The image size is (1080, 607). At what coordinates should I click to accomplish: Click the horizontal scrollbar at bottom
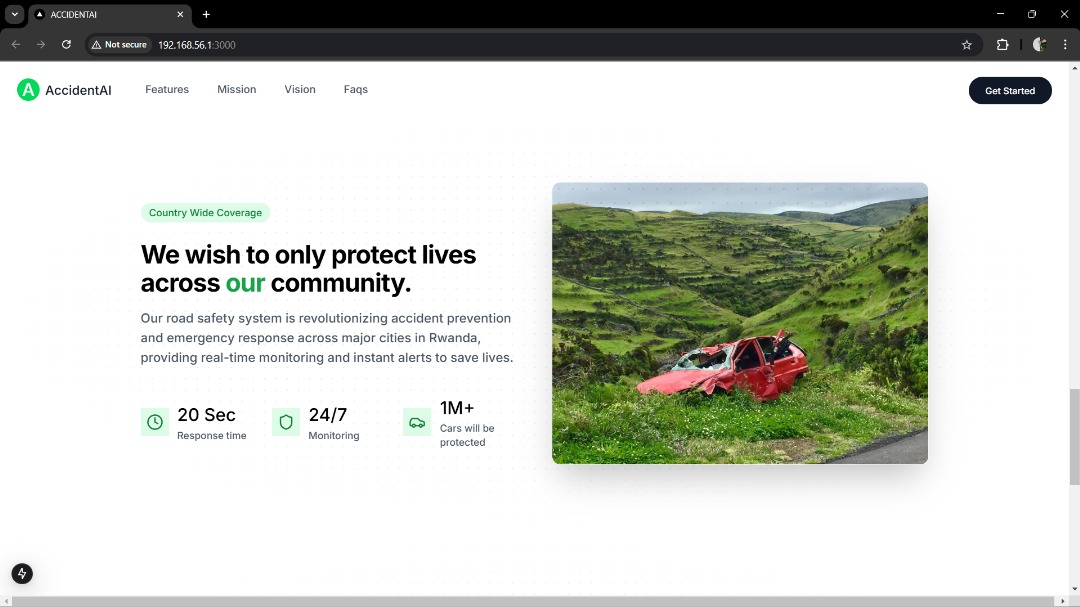pyautogui.click(x=534, y=601)
